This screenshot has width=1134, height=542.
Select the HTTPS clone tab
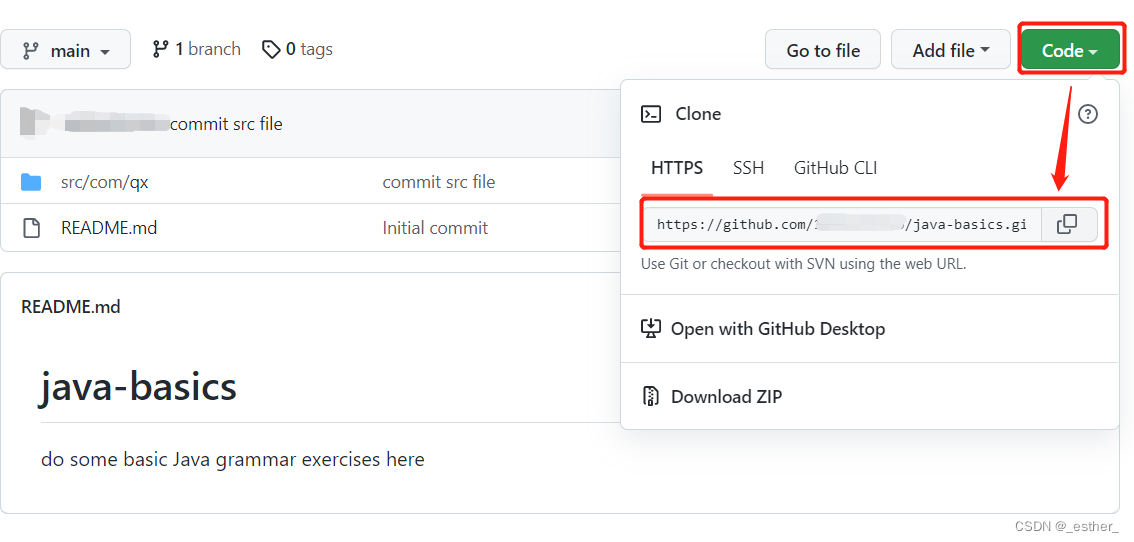click(677, 168)
